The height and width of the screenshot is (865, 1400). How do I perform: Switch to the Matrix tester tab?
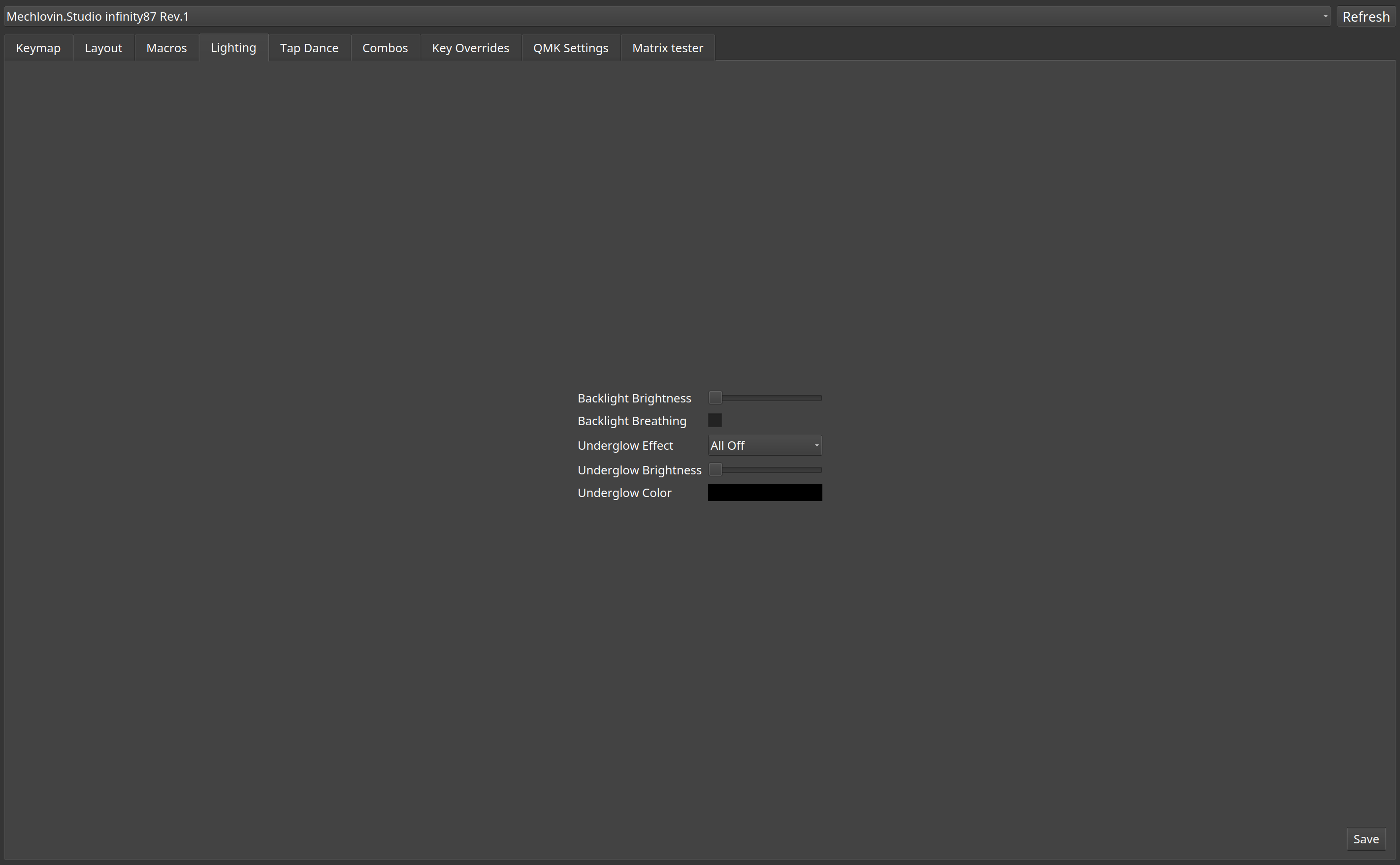click(x=667, y=47)
